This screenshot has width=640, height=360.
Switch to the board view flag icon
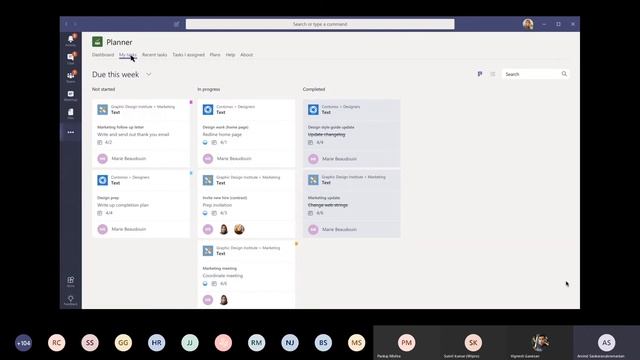pyautogui.click(x=480, y=74)
